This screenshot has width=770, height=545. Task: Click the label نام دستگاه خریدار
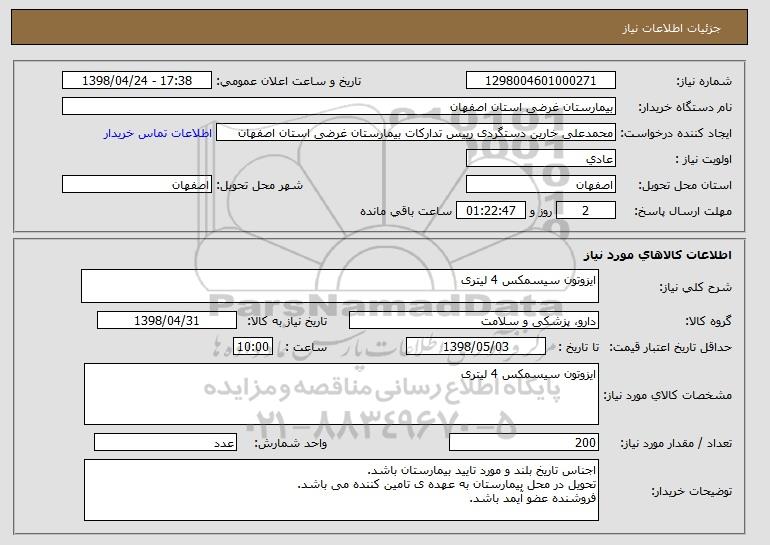pos(685,107)
